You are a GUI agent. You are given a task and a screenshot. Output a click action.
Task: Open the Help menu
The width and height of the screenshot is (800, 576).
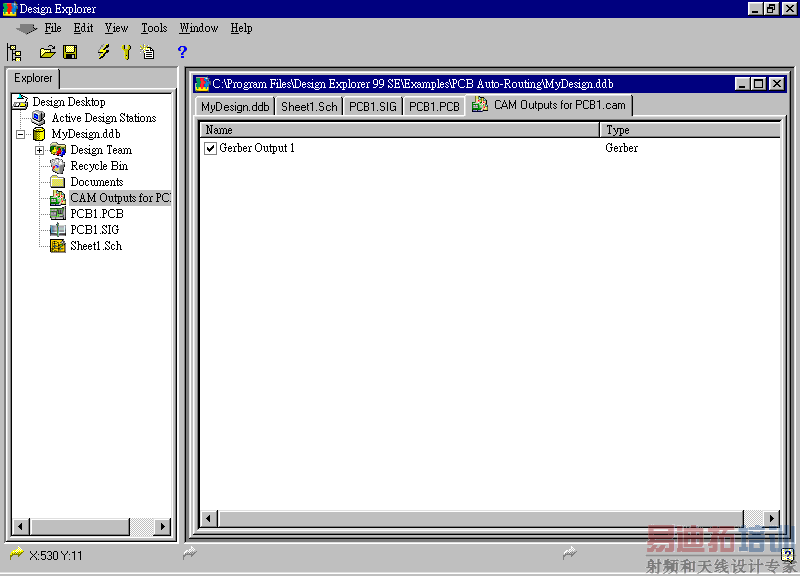click(x=241, y=28)
